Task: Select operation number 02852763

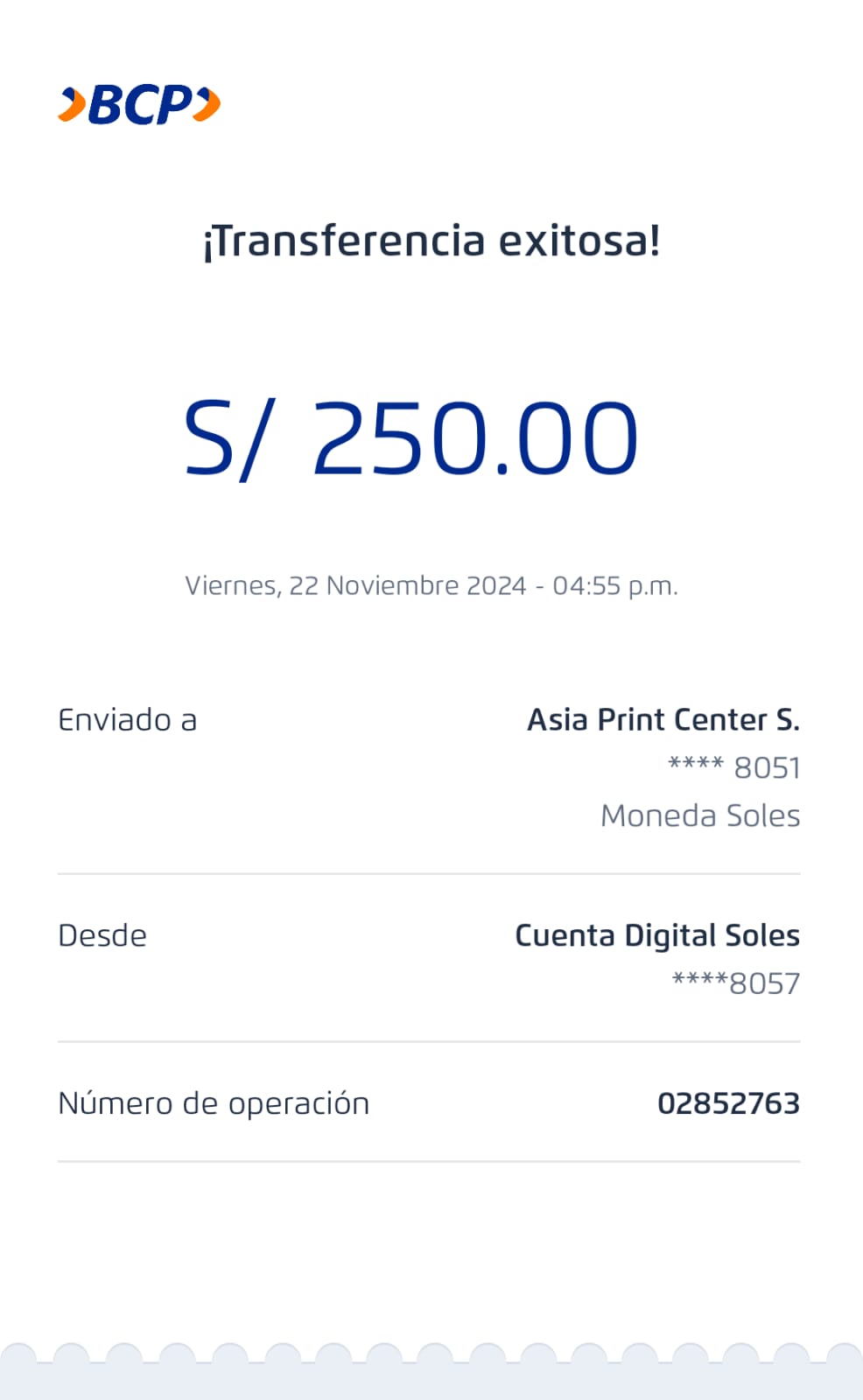Action: pos(728,1103)
